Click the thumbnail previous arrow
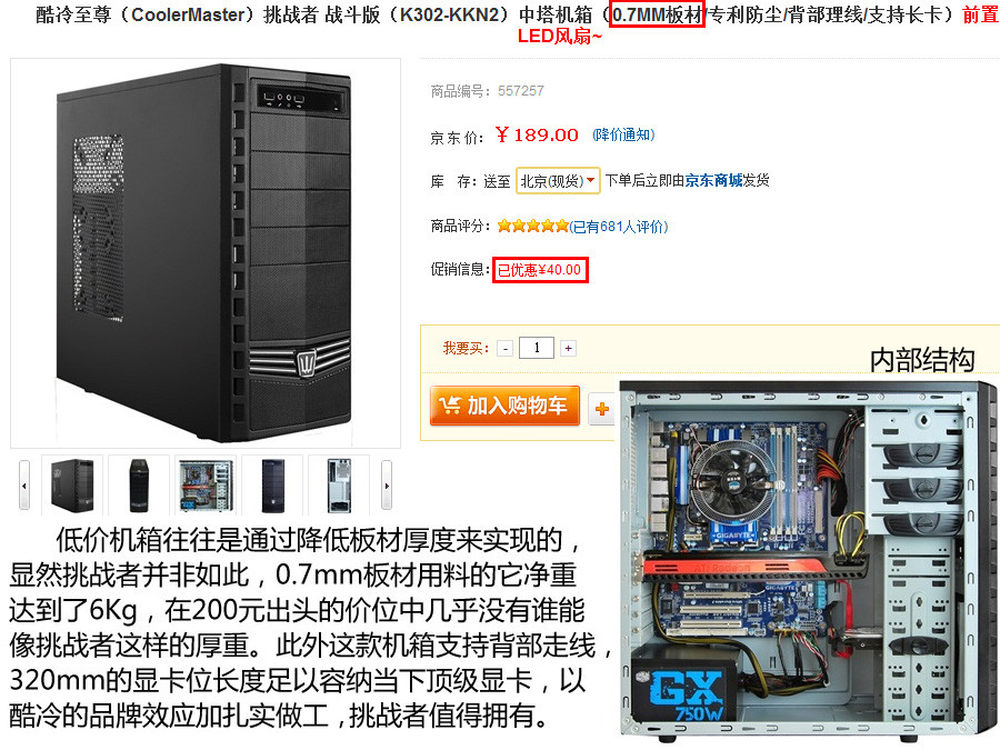Image resolution: width=1000 pixels, height=750 pixels. pos(24,485)
